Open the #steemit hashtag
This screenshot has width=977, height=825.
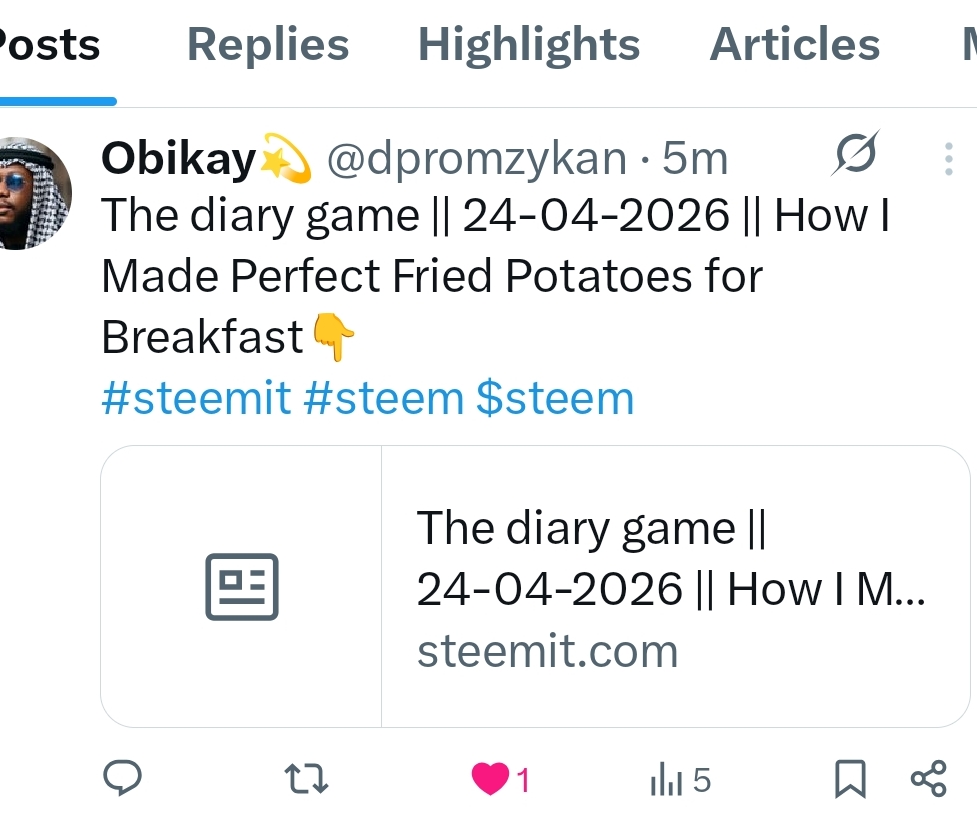(x=196, y=398)
